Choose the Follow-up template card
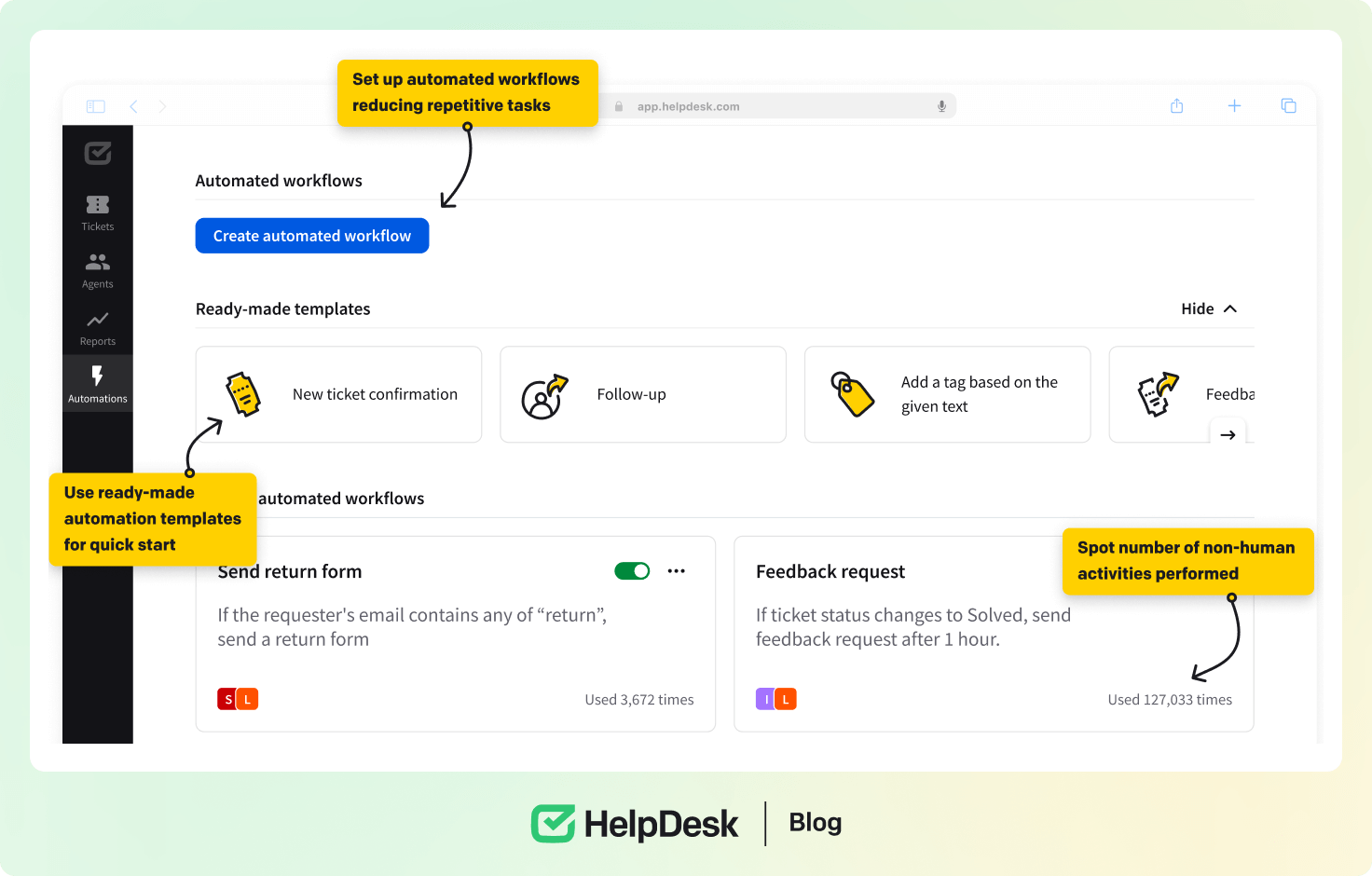Image resolution: width=1372 pixels, height=876 pixels. tap(642, 394)
